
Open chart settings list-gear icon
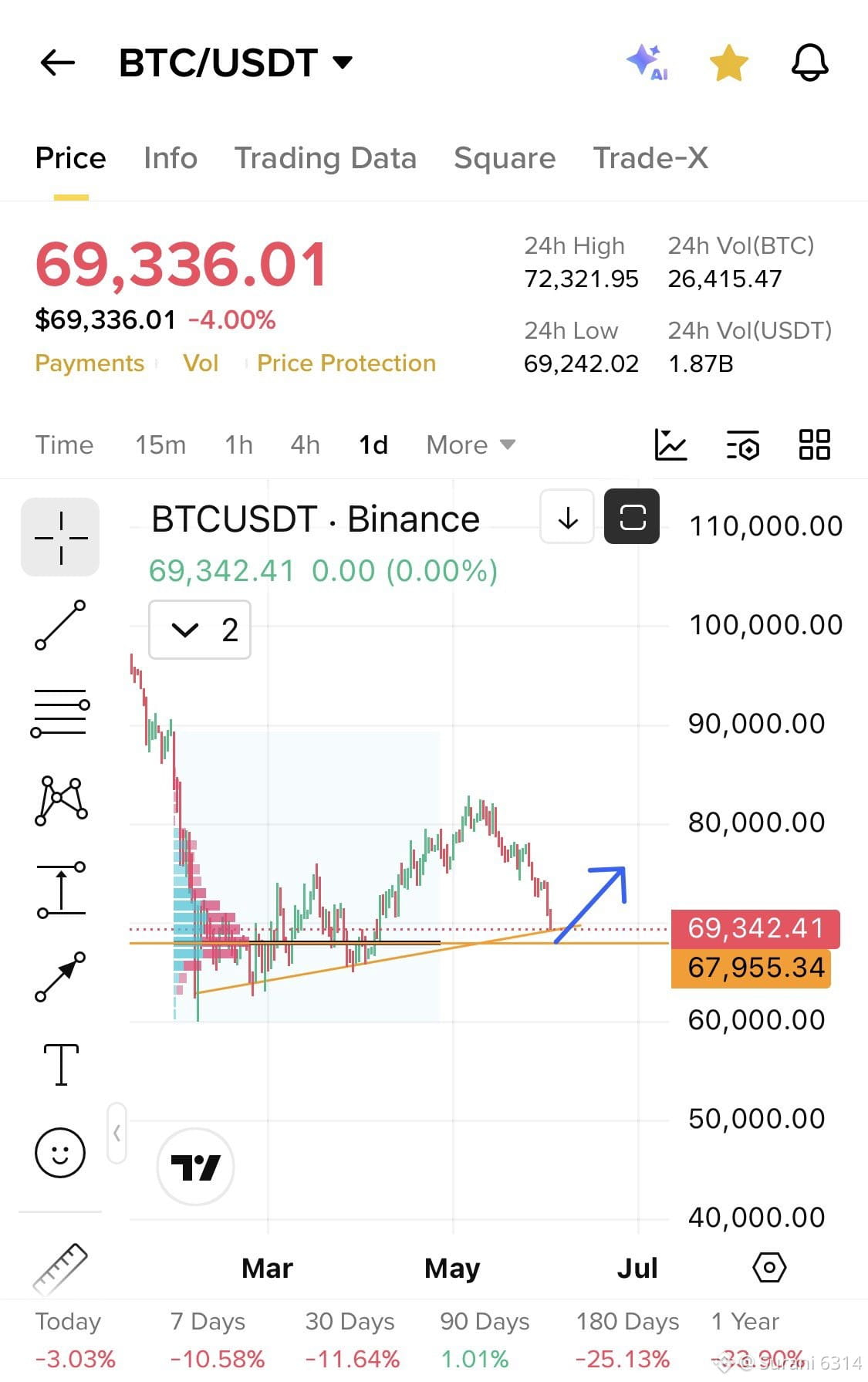[x=743, y=445]
